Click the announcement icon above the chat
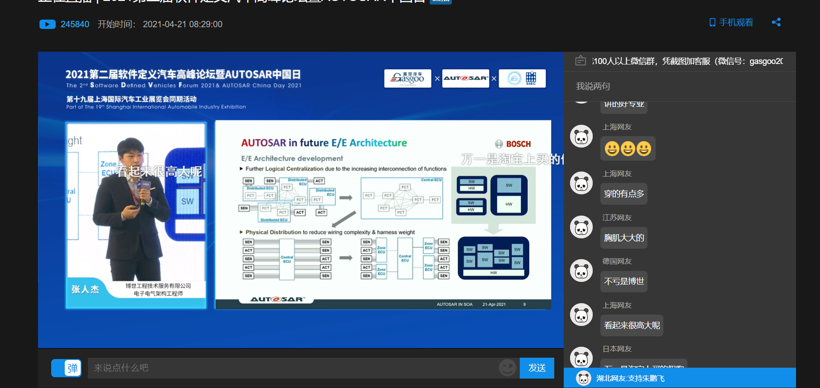This screenshot has width=820, height=388. [x=580, y=61]
